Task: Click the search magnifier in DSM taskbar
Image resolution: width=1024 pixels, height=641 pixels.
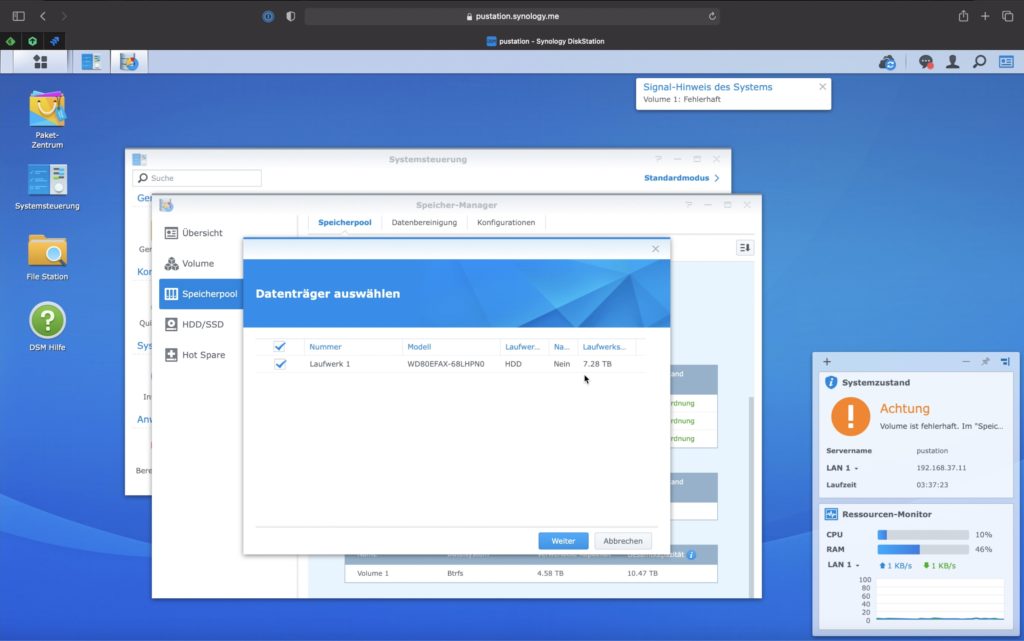Action: click(x=980, y=62)
